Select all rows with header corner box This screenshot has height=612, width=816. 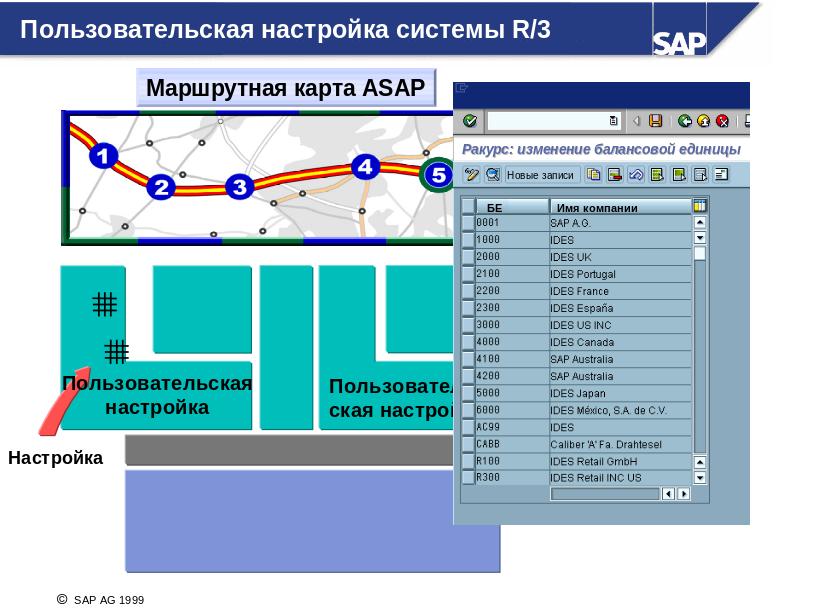coord(468,207)
